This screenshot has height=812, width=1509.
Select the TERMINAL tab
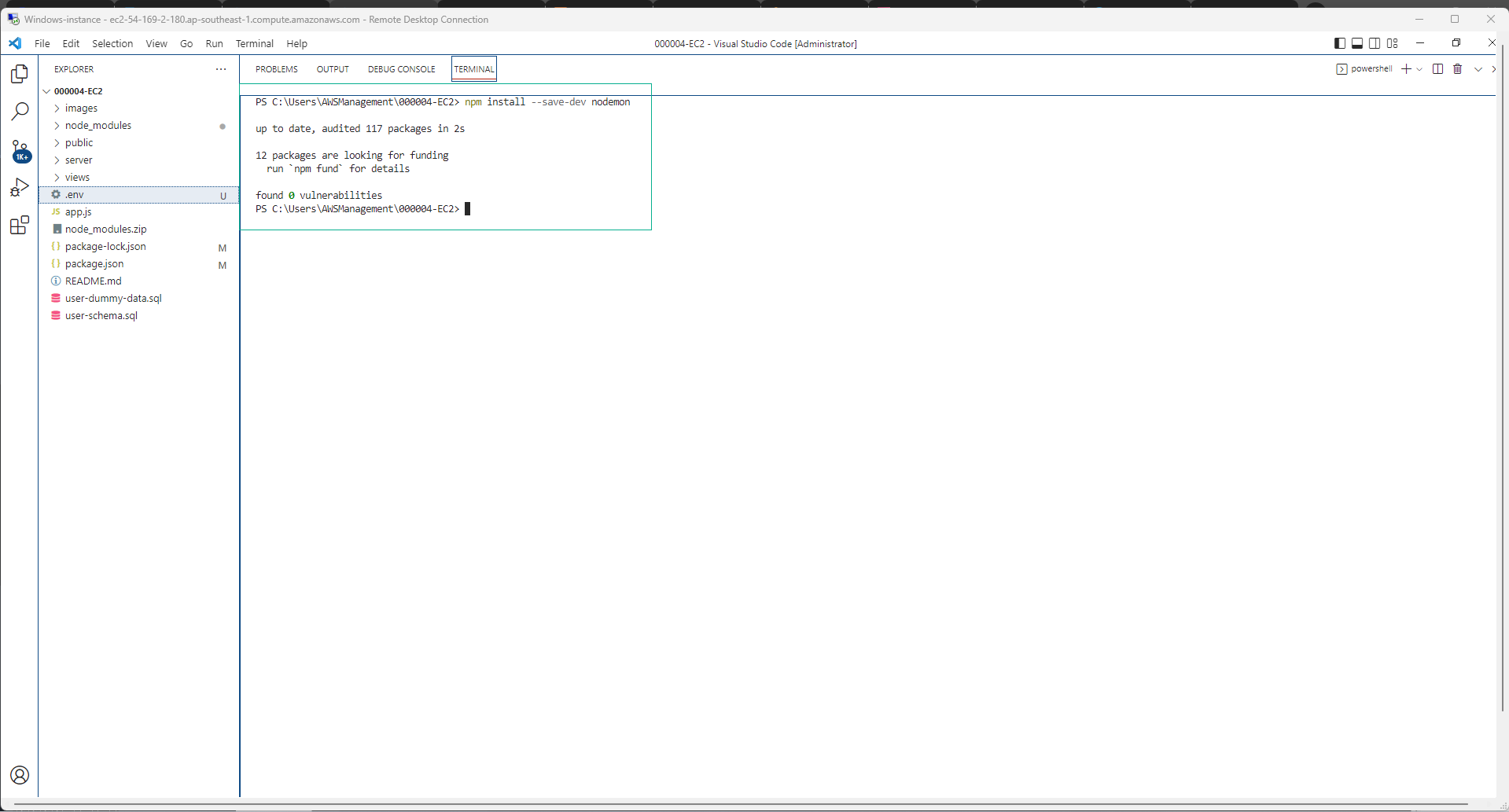point(474,69)
